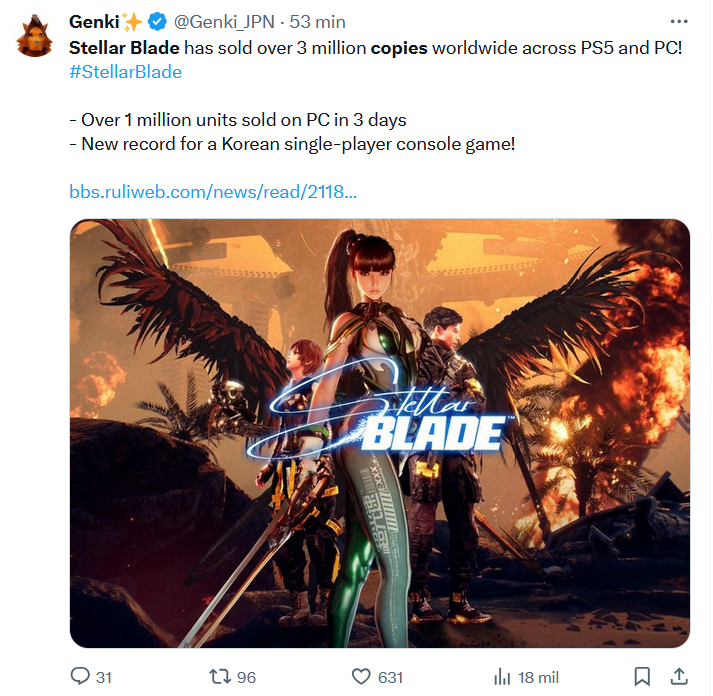Screen dimensions: 713x696
Task: Open the #StellarBlade hashtag
Action: [126, 72]
